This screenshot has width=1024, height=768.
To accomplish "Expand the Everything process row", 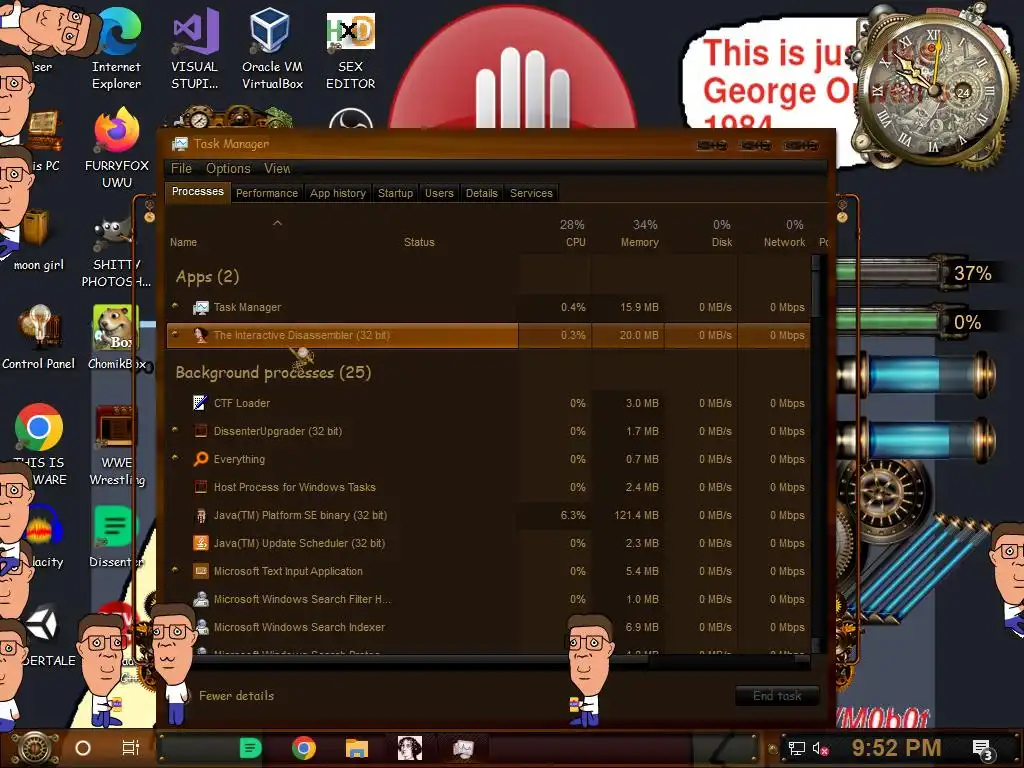I will point(175,458).
